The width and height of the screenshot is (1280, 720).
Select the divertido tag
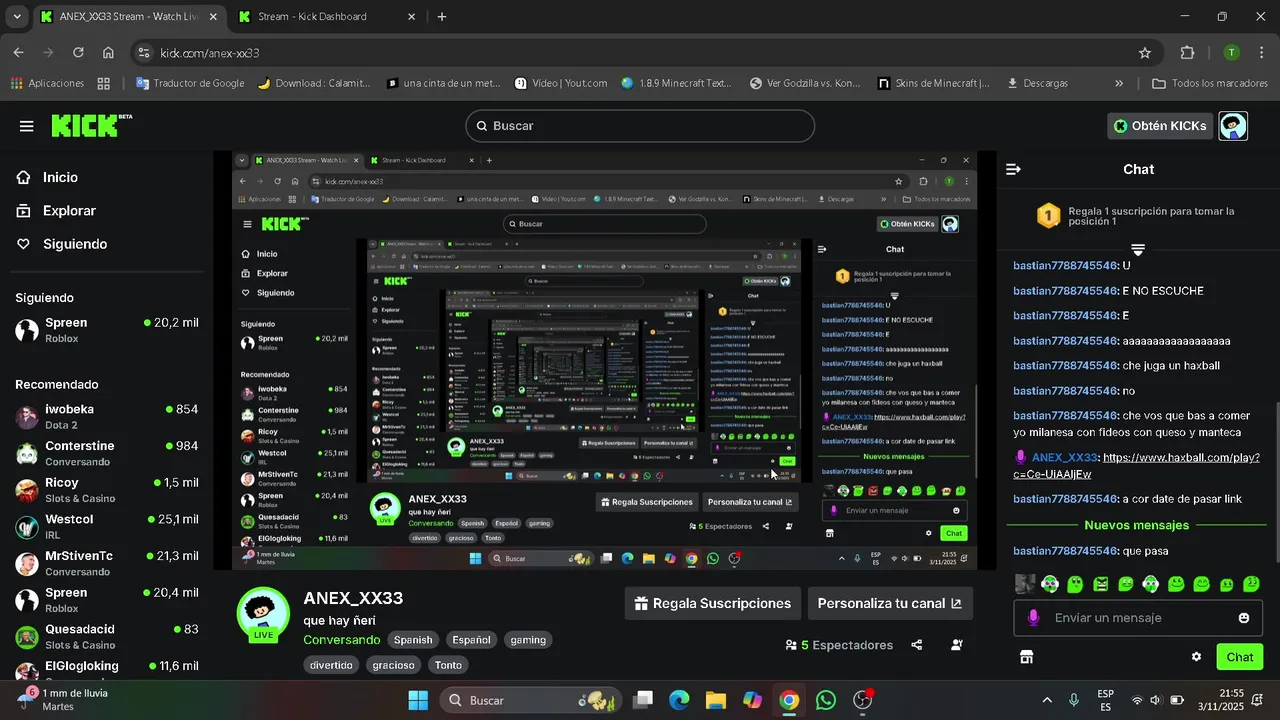click(331, 665)
